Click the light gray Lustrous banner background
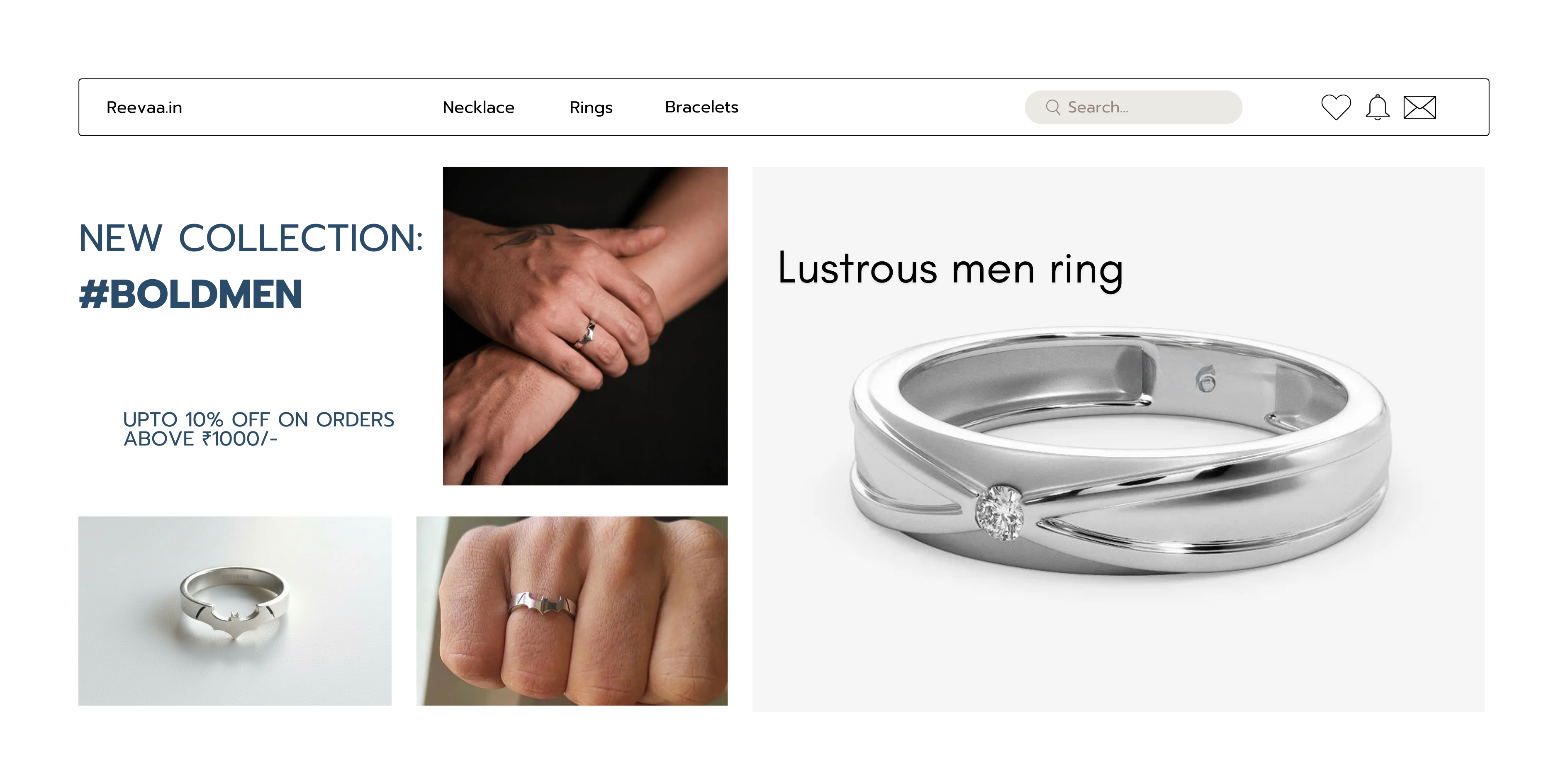The height and width of the screenshot is (784, 1568). [1118, 645]
